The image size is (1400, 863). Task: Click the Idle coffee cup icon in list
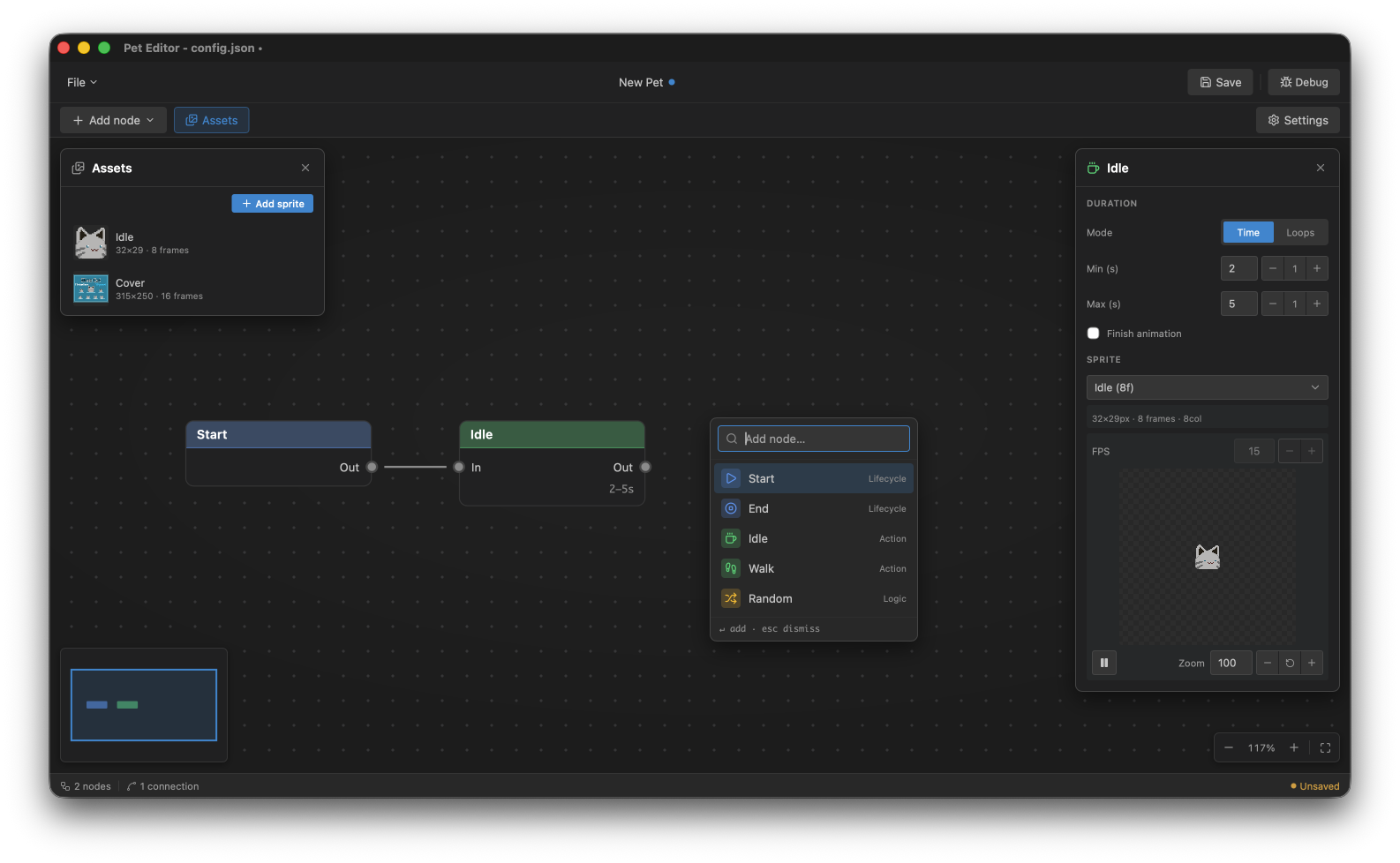731,538
